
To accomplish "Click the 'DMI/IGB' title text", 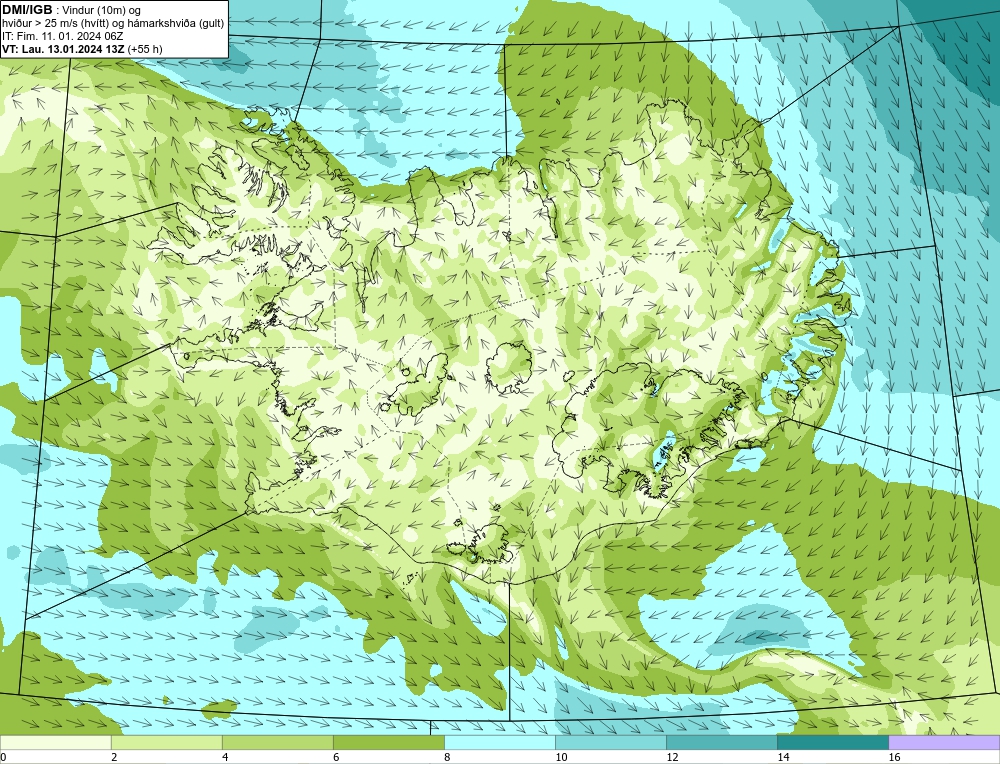I will (x=27, y=10).
